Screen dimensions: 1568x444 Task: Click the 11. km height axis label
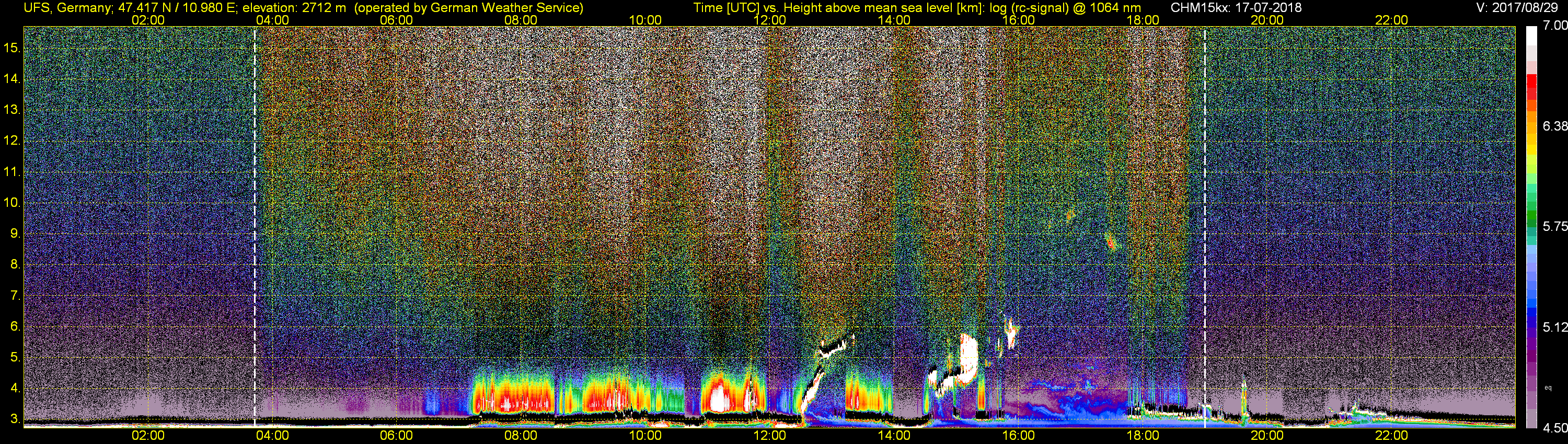pyautogui.click(x=12, y=171)
